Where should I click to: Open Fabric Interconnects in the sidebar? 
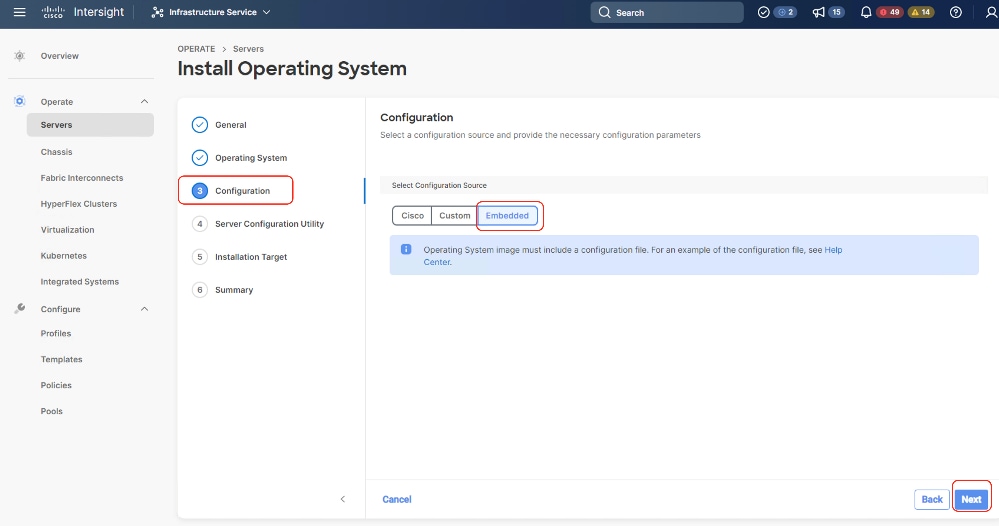point(82,178)
